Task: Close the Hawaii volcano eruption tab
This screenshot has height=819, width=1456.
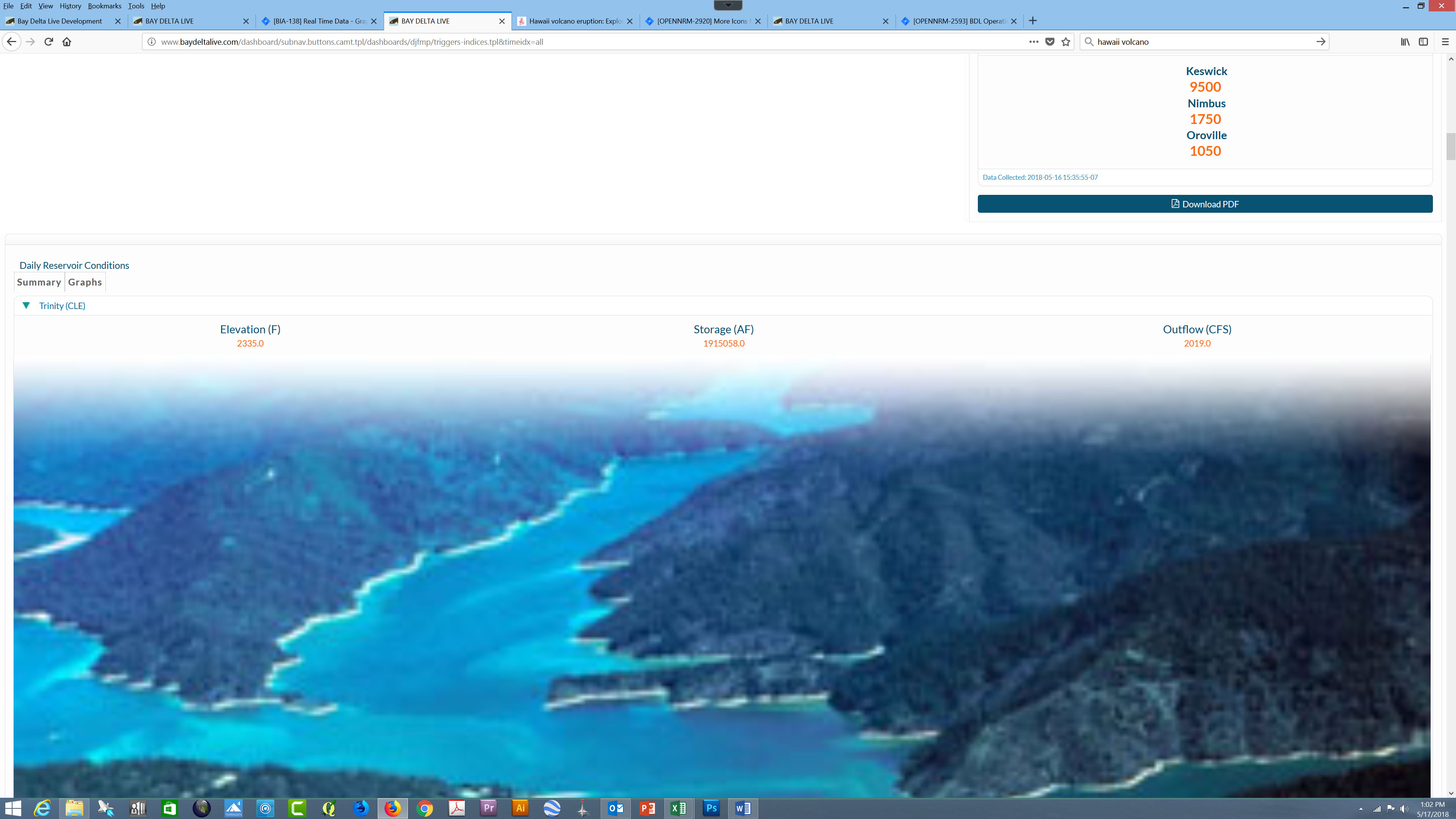Action: pos(630,21)
